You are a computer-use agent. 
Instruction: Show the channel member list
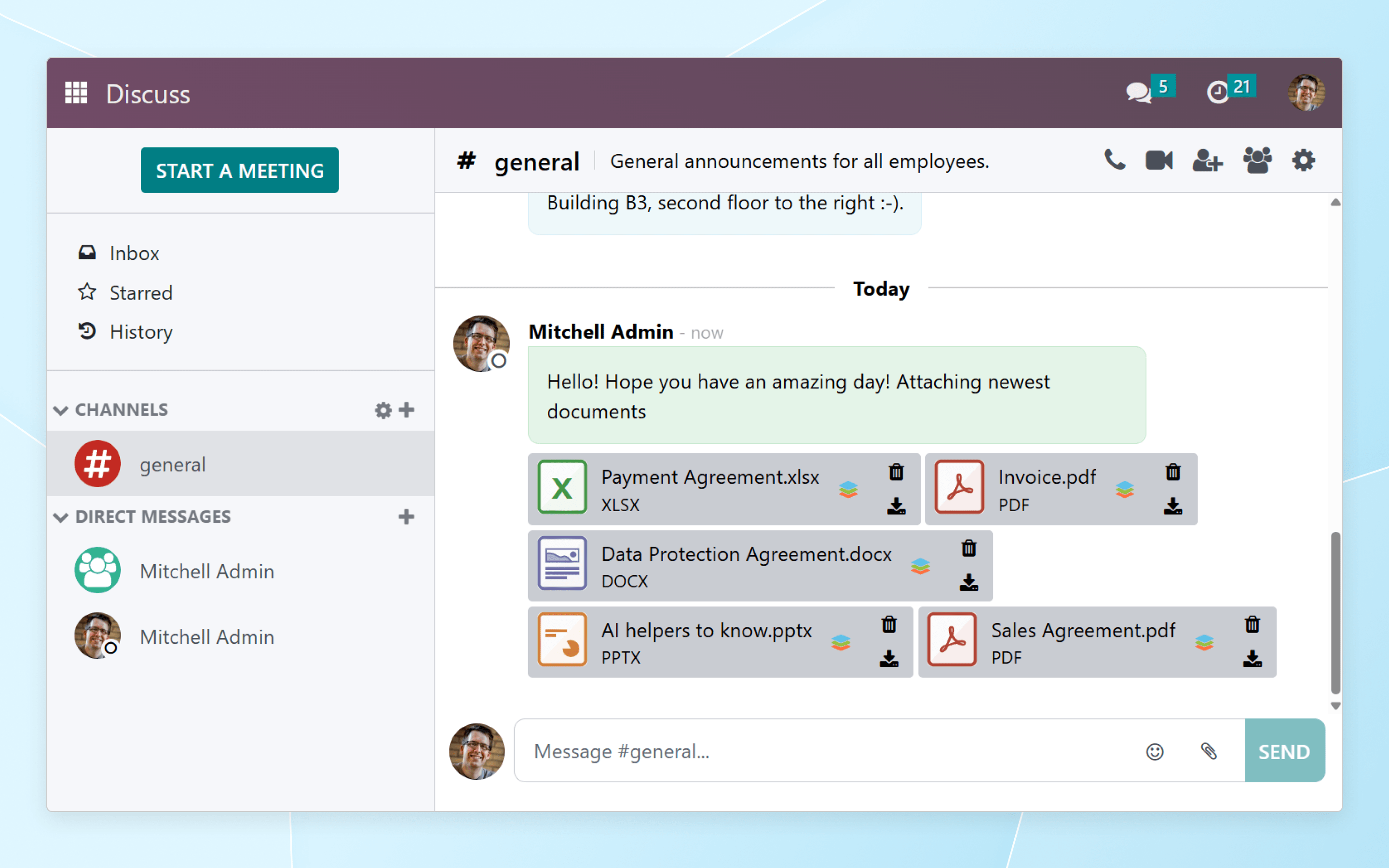point(1257,160)
